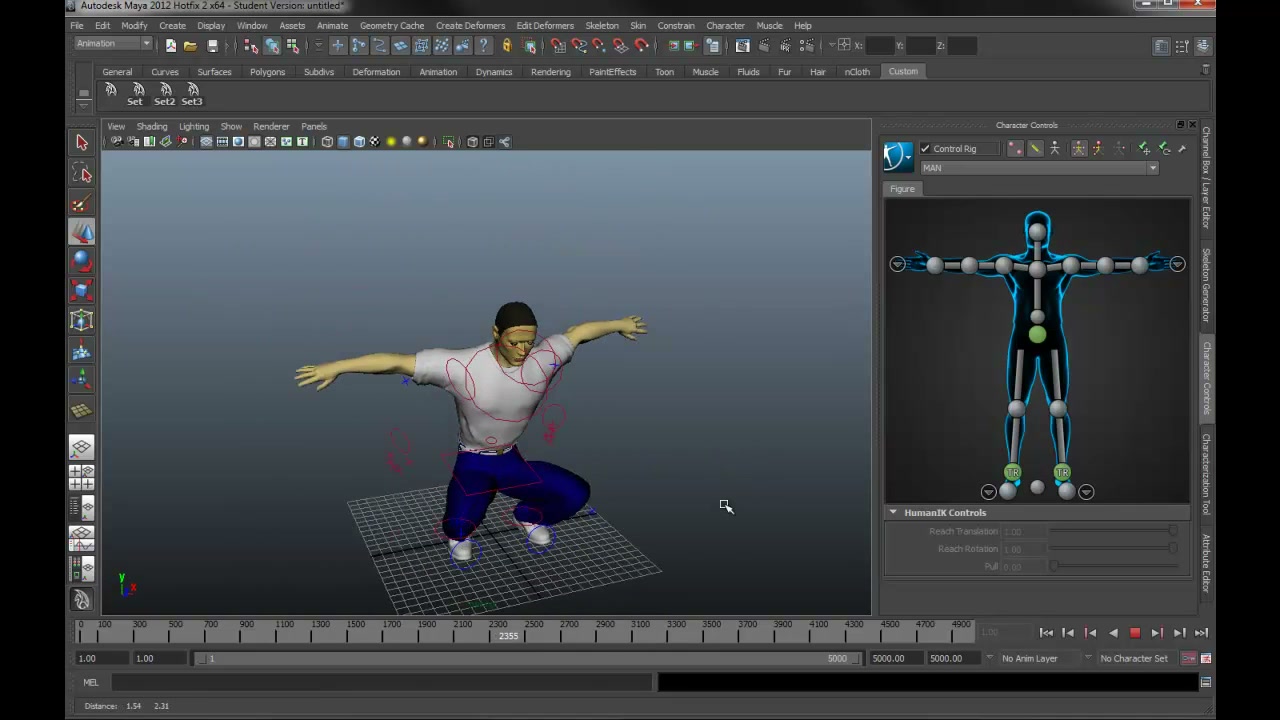Select the green hips effector
The image size is (1280, 720).
click(1037, 336)
